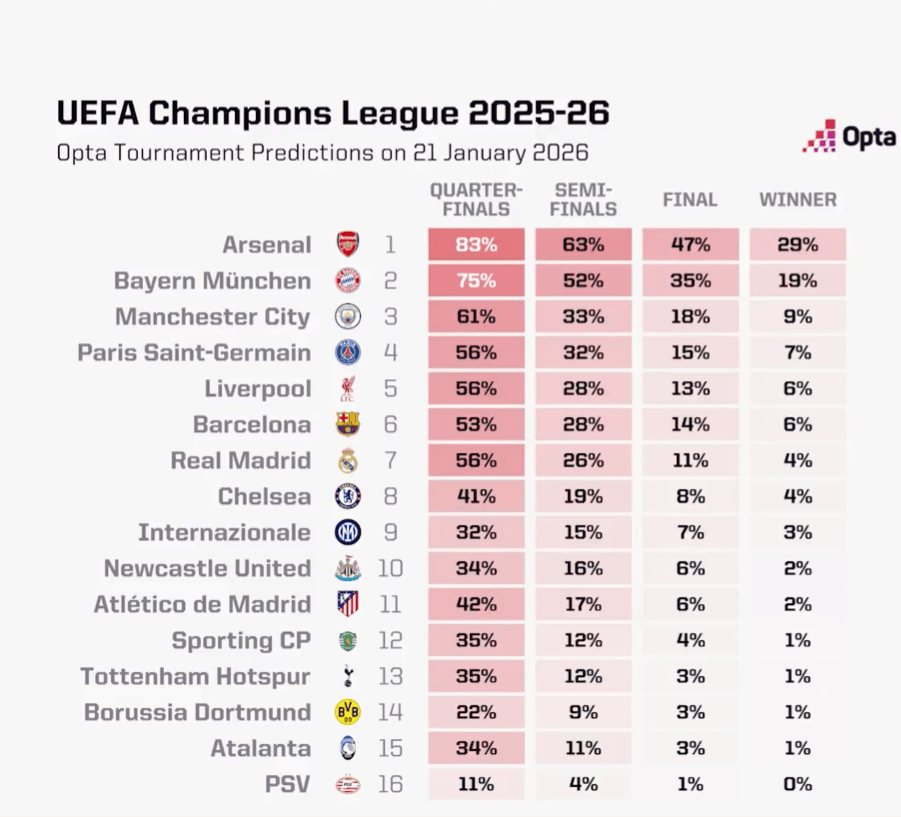Select the Barcelona crest icon
This screenshot has width=901, height=817.
point(348,425)
